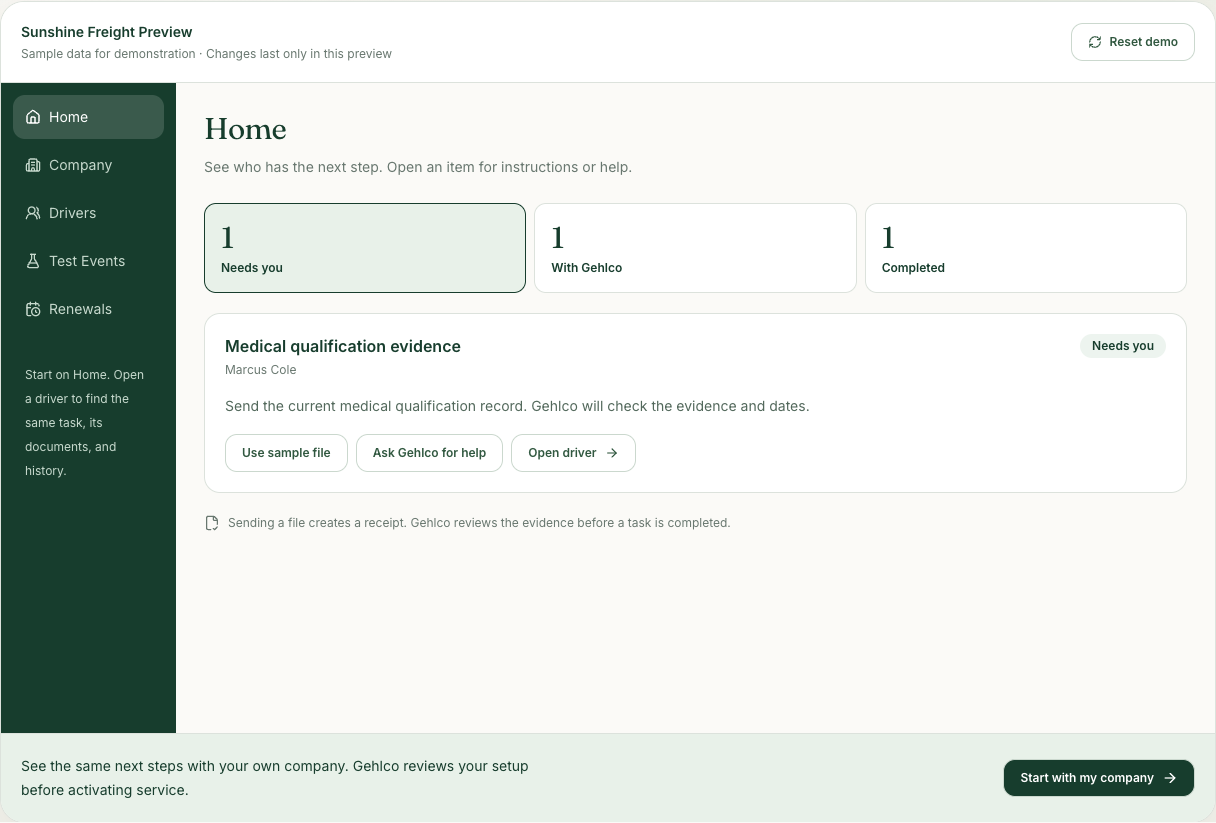Viewport: 1216px width, 823px height.
Task: Click the Home house icon in sidebar
Action: coord(33,117)
